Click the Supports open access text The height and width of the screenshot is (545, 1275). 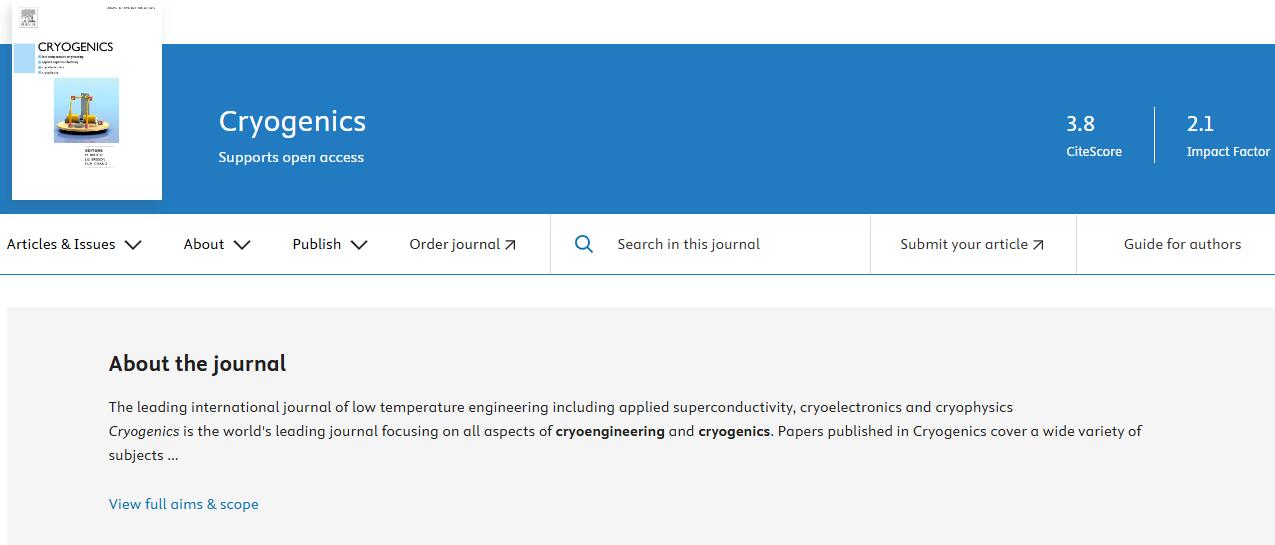(291, 157)
